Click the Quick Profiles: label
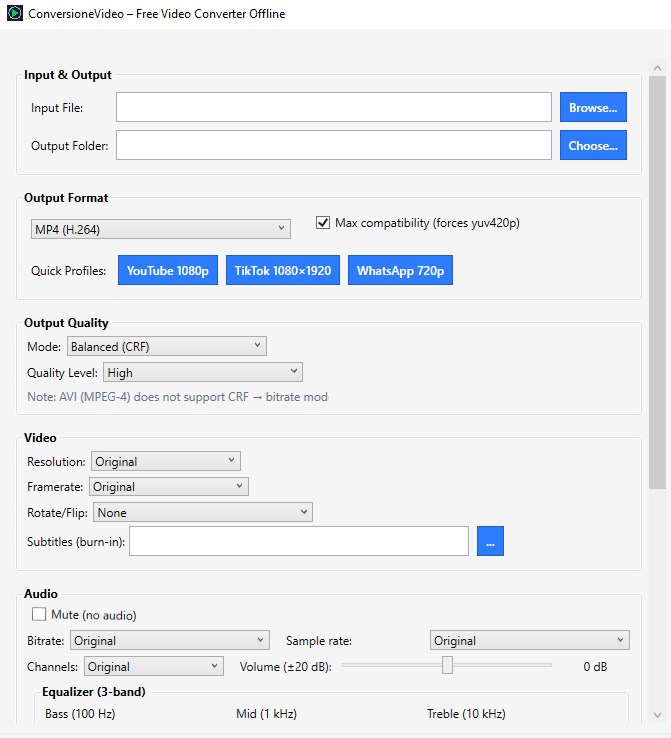The height and width of the screenshot is (738, 671). point(69,271)
